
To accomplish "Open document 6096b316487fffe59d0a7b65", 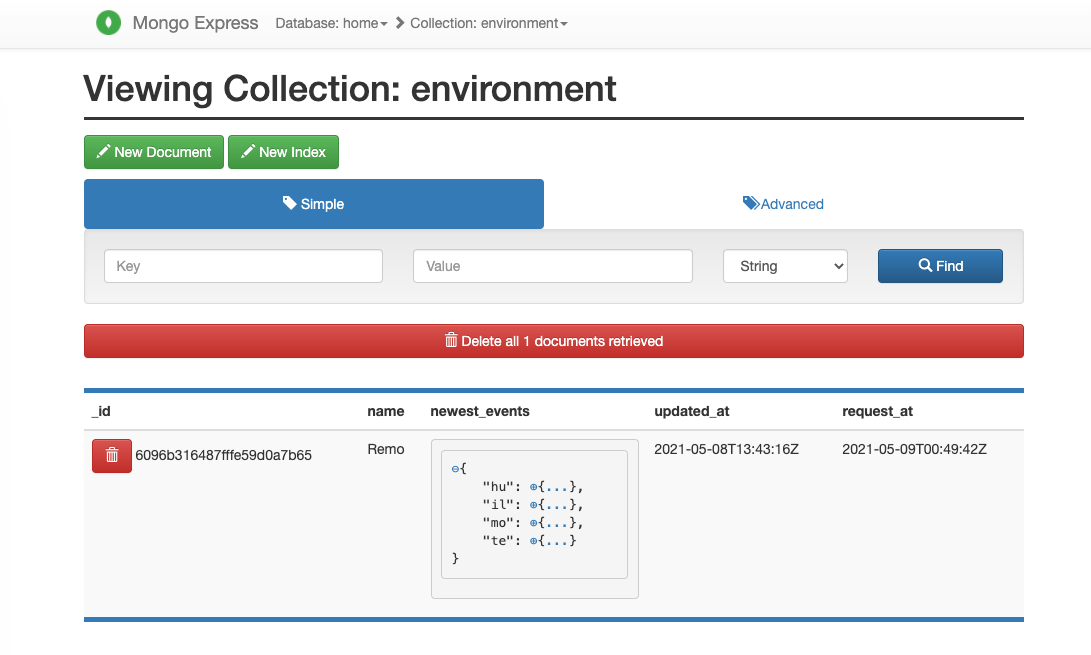I will (223, 455).
